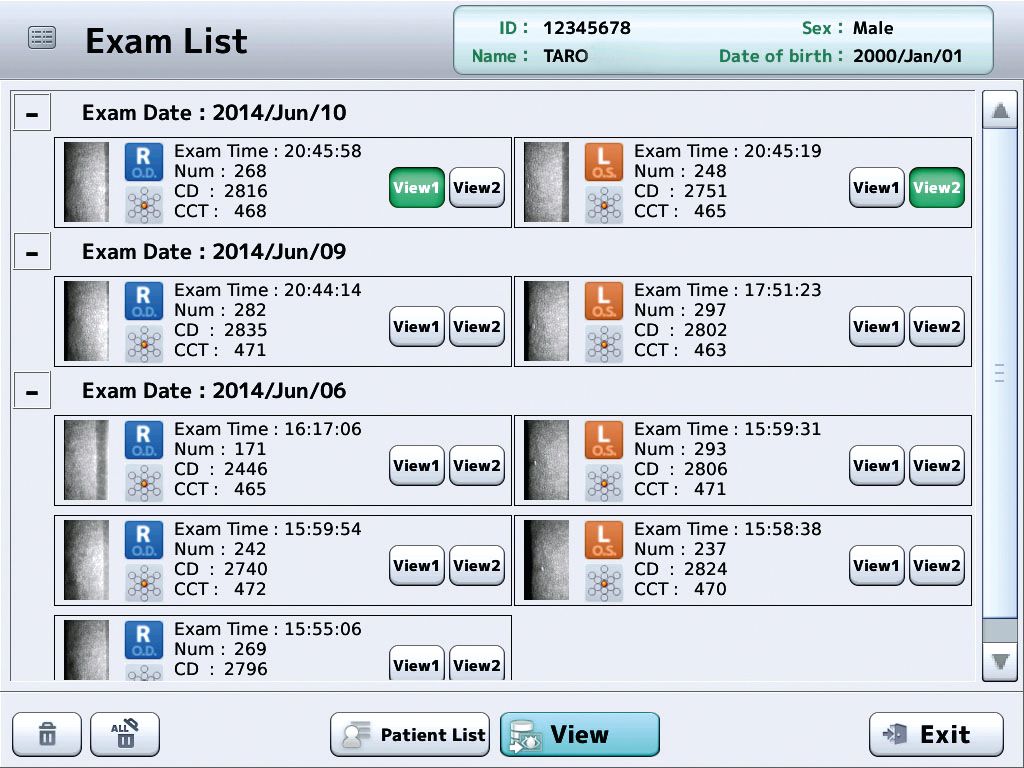Collapse the 2014/Jun/09 exam date group

tap(32, 253)
